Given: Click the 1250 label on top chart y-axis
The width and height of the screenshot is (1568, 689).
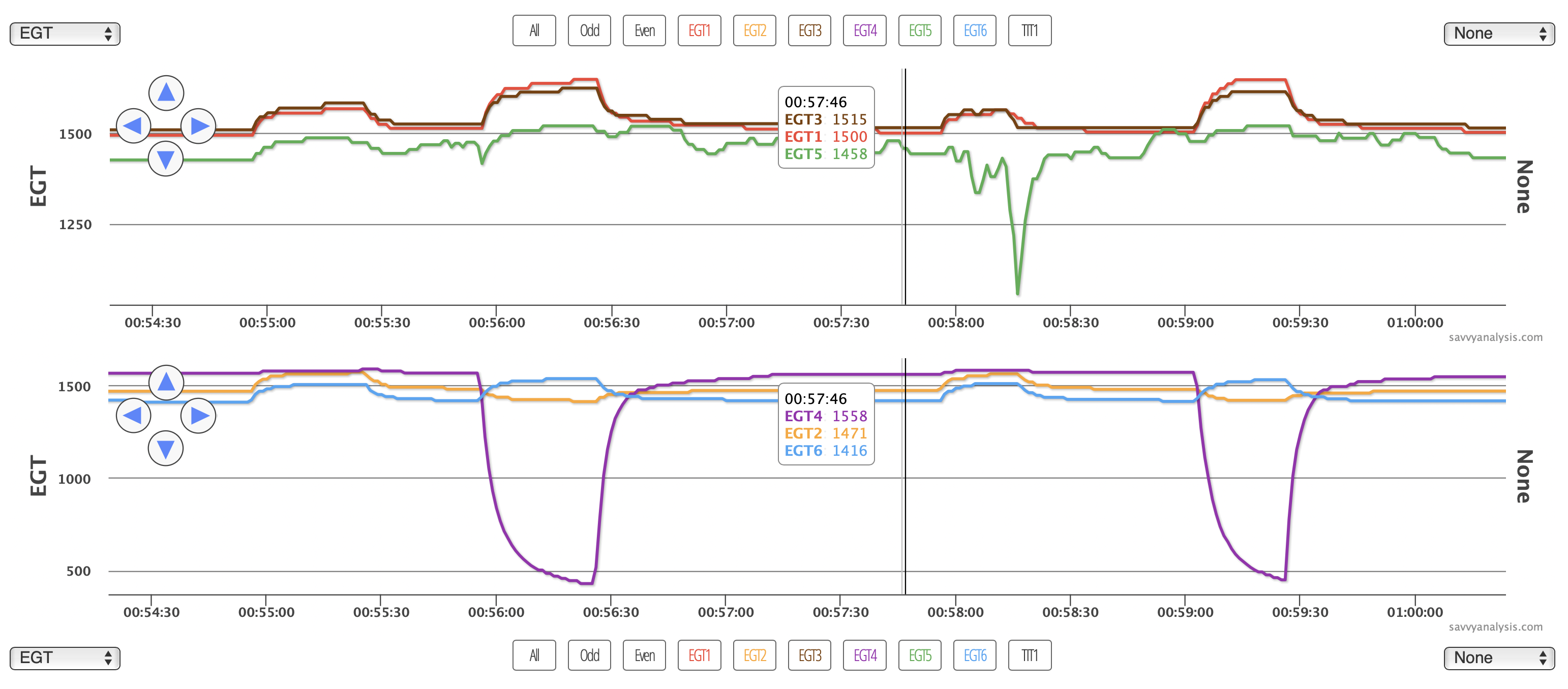Looking at the screenshot, I should point(75,225).
